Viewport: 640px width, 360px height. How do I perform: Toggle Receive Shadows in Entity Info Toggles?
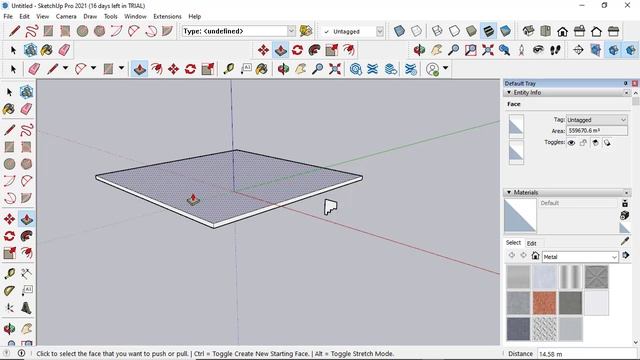596,142
